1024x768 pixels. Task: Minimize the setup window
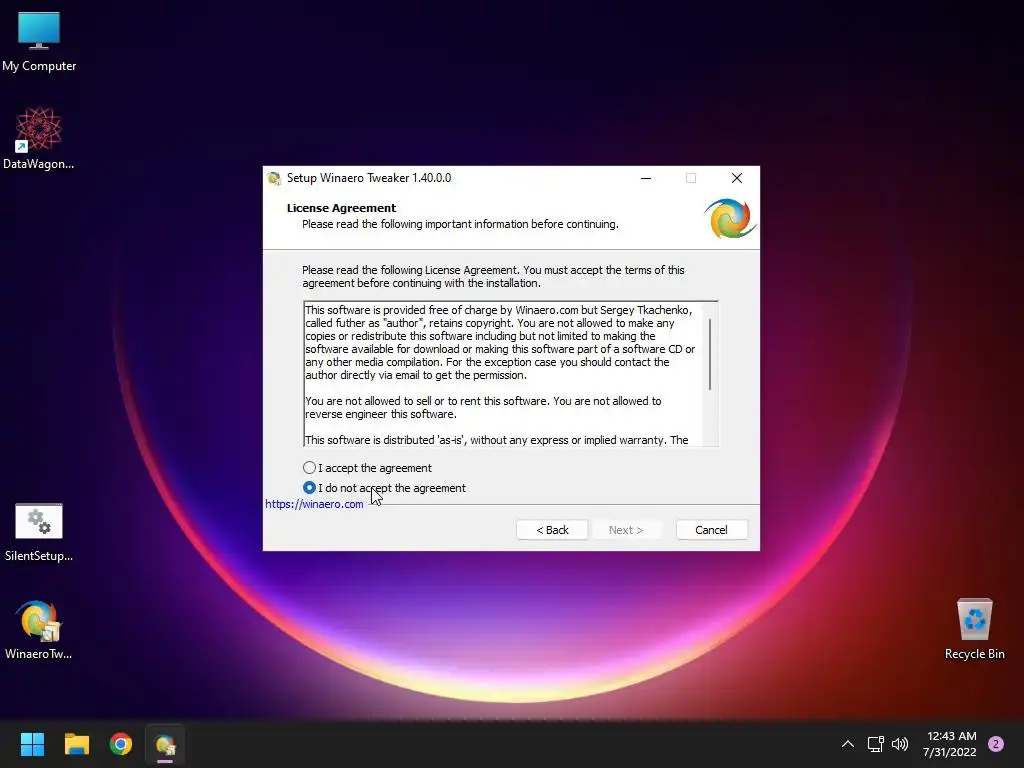(646, 178)
